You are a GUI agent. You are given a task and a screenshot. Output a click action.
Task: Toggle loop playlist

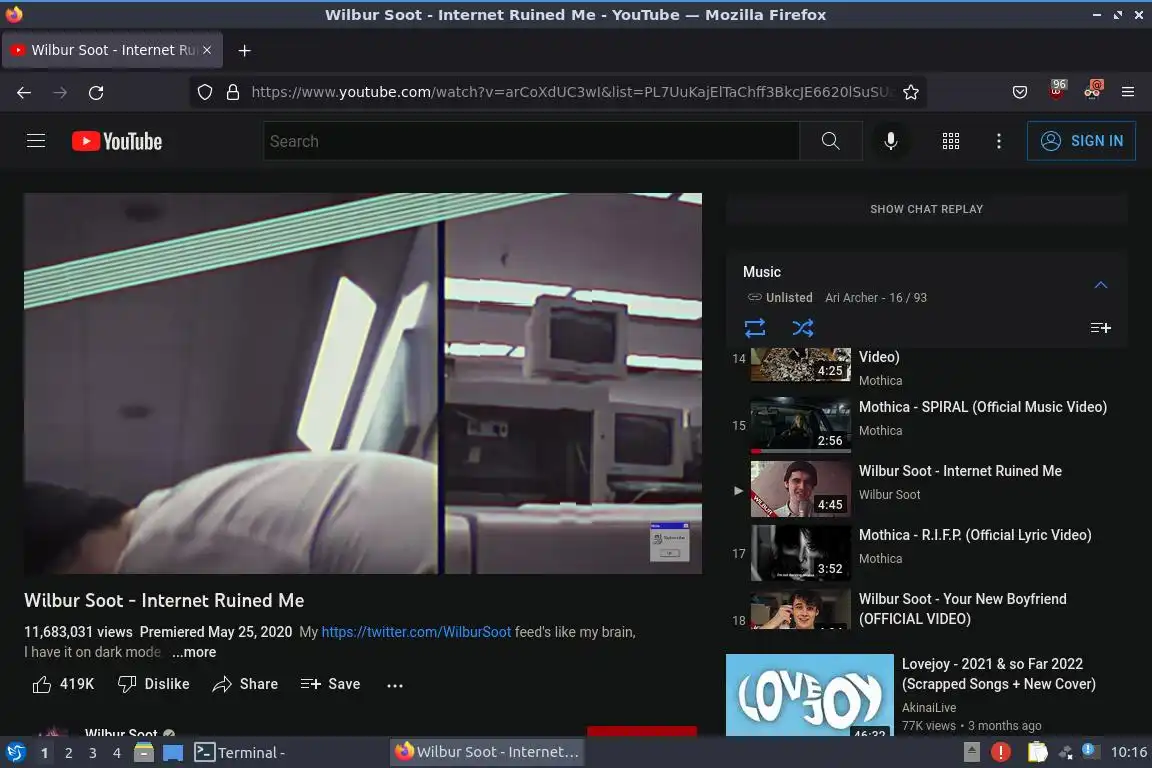[755, 328]
